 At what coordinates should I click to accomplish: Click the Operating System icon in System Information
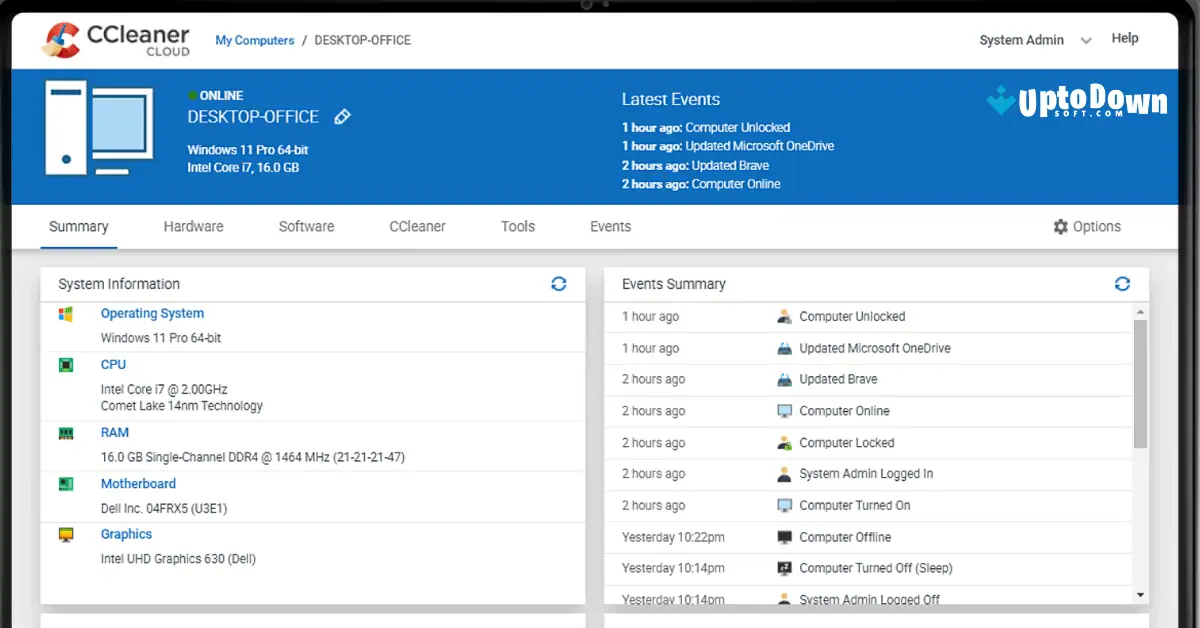65,313
